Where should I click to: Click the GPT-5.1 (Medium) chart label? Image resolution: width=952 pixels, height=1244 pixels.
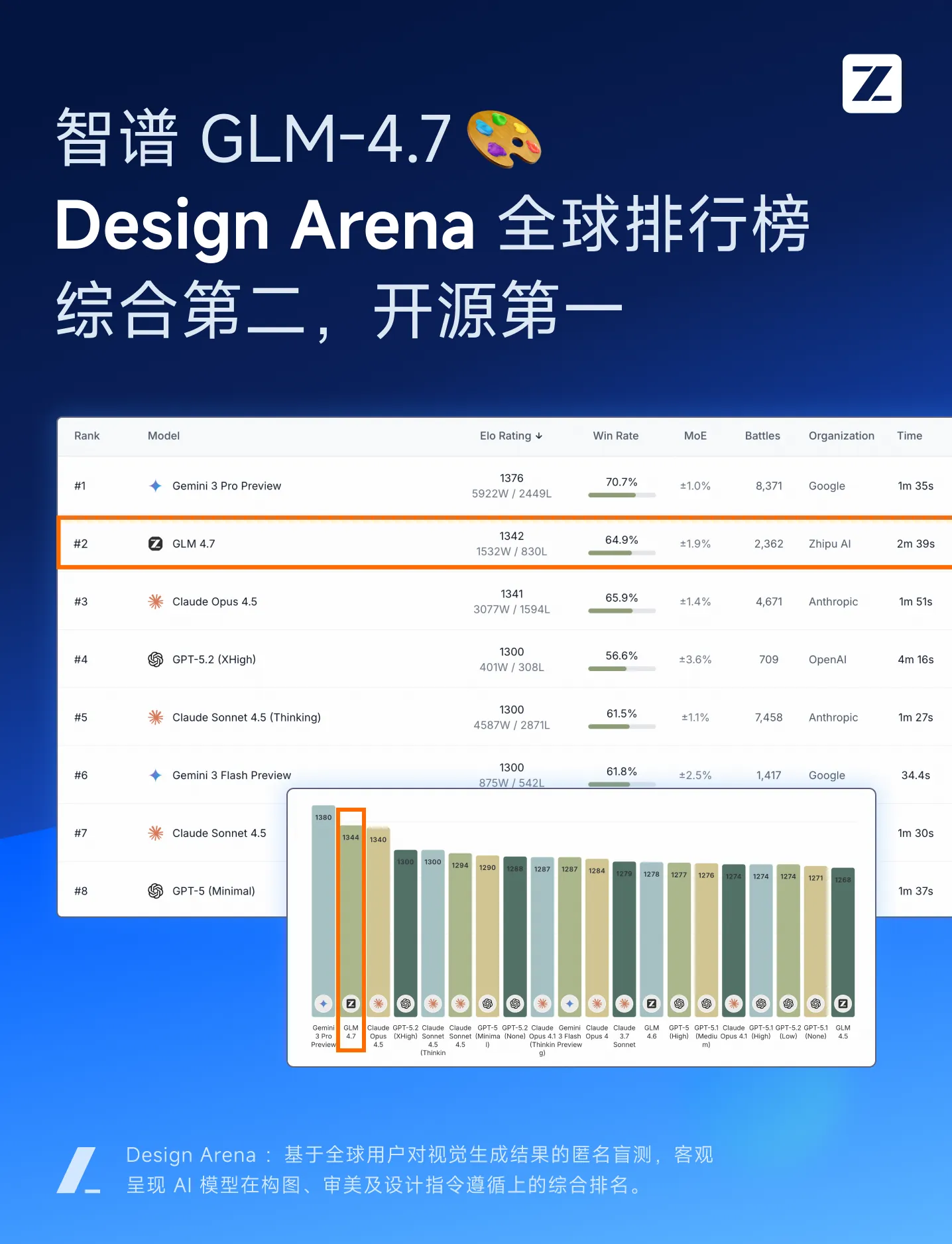pyautogui.click(x=706, y=1036)
